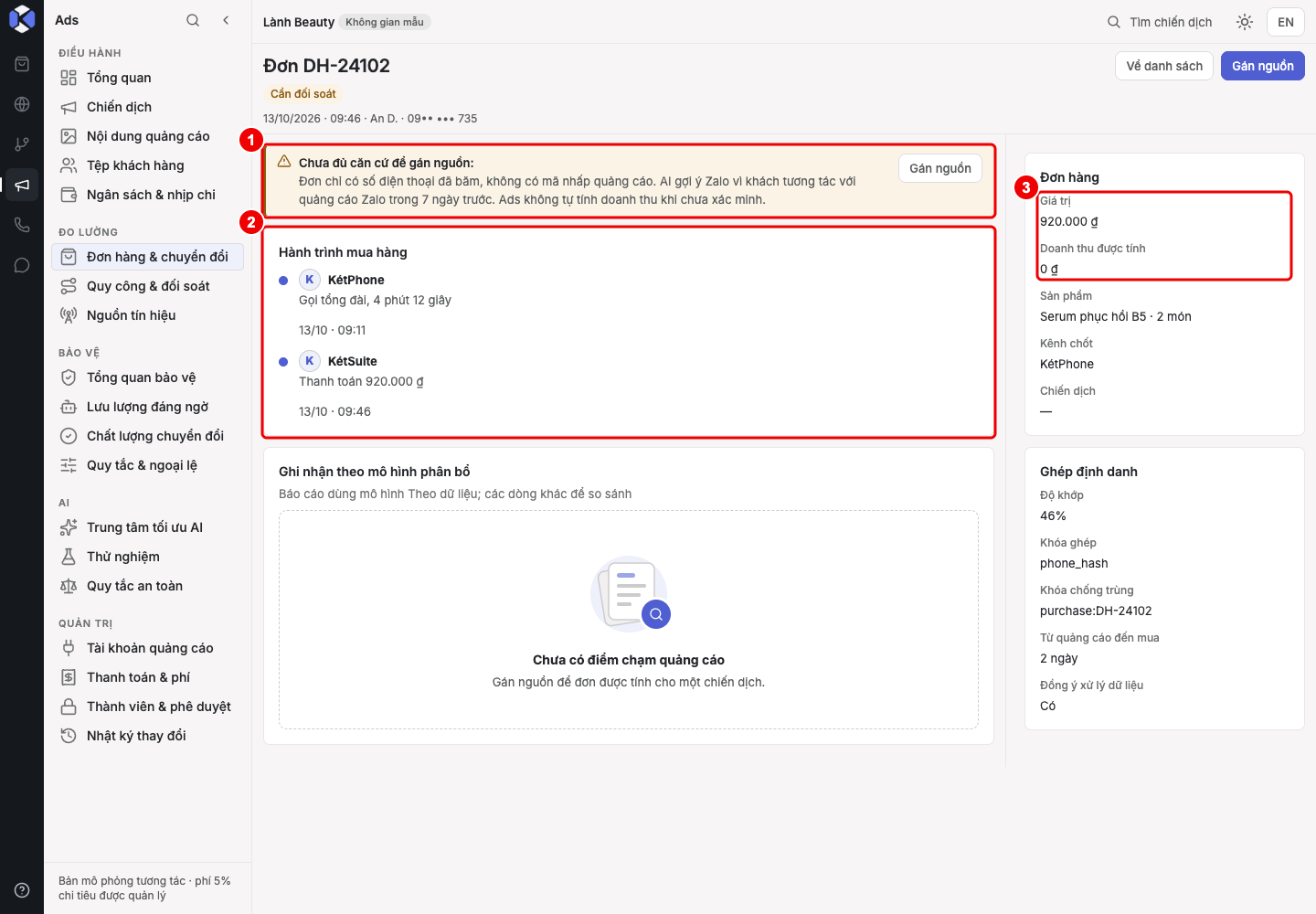
Task: Click the blue Gán nguồn button
Action: point(1263,66)
